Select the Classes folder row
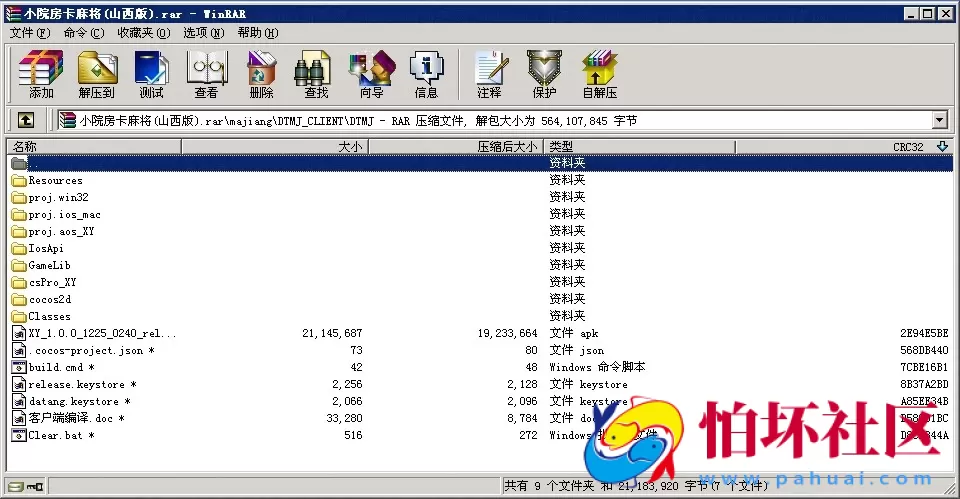Image resolution: width=960 pixels, height=499 pixels. (481, 317)
